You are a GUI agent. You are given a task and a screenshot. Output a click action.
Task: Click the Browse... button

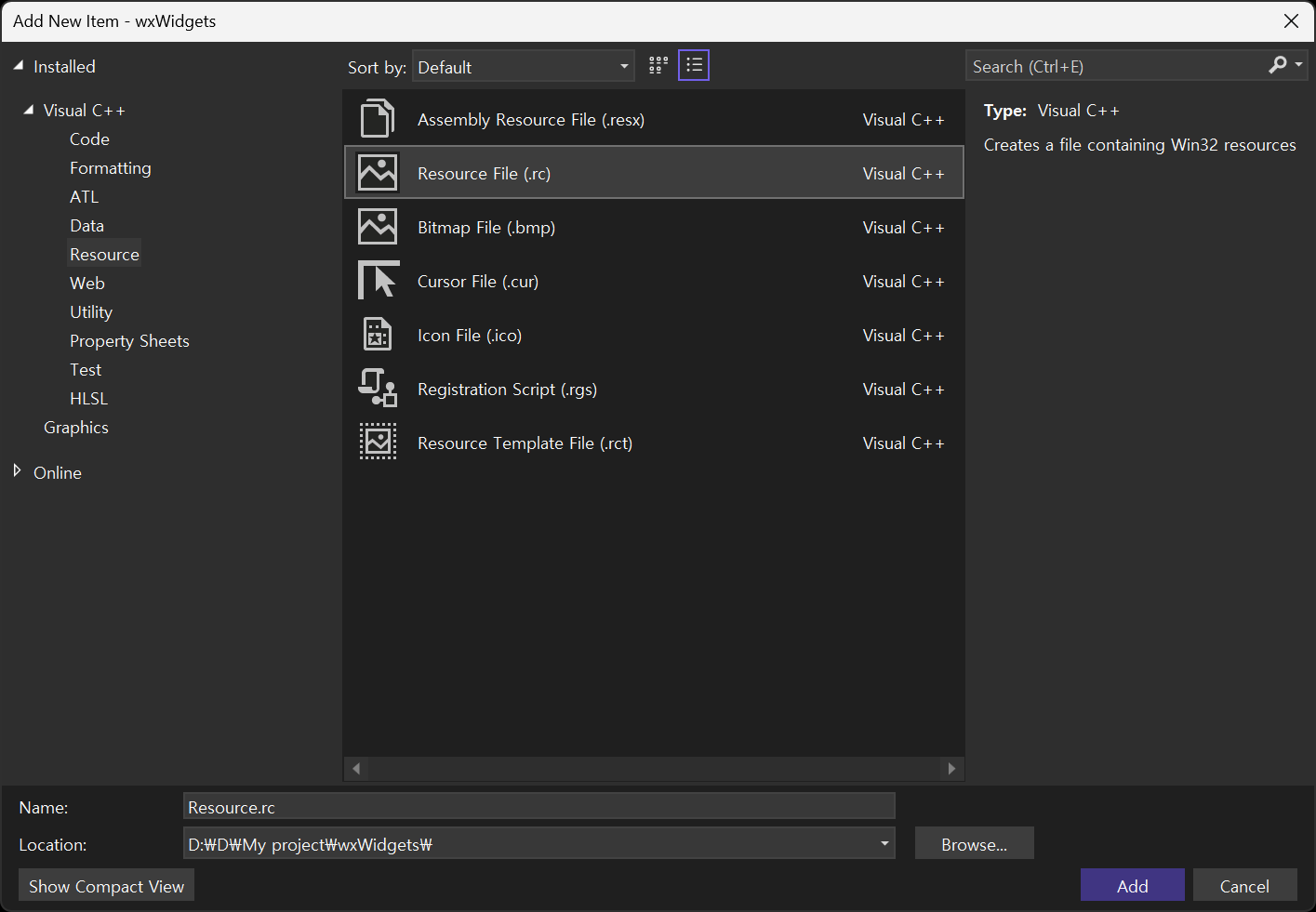pyautogui.click(x=974, y=843)
